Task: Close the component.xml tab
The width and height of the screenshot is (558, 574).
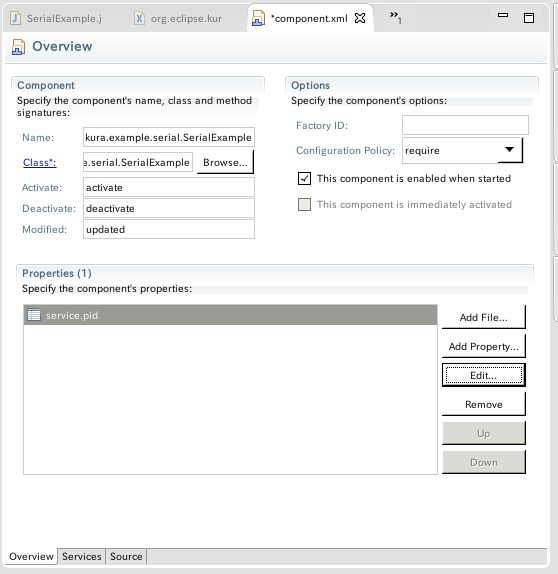Action: pos(360,18)
